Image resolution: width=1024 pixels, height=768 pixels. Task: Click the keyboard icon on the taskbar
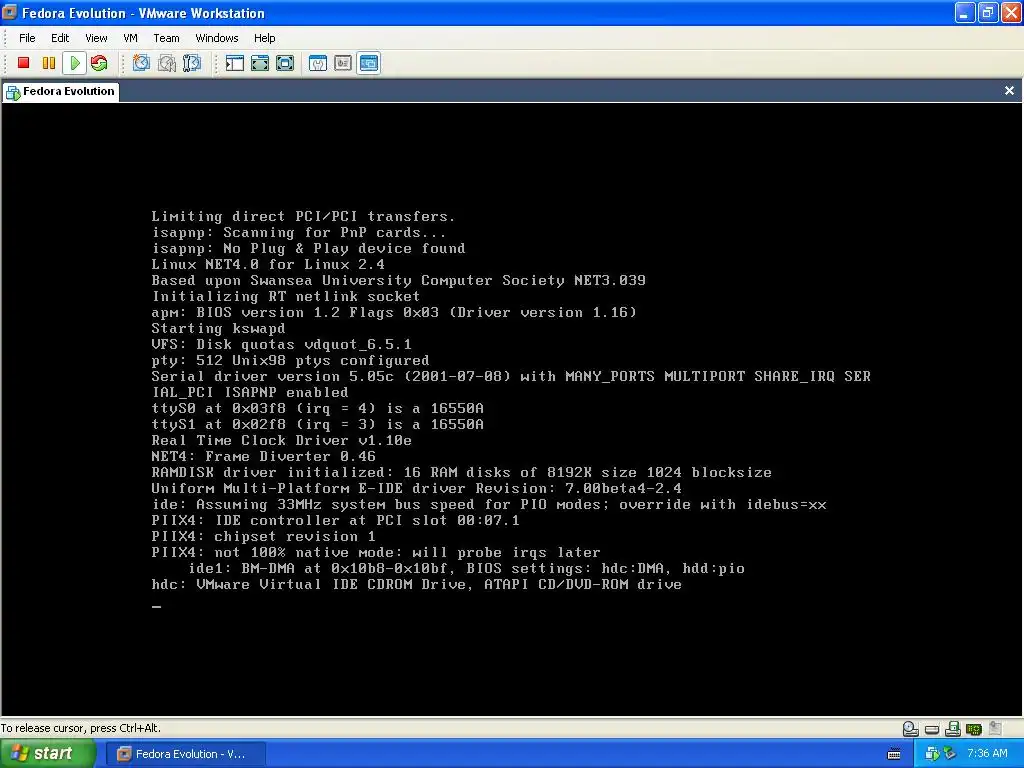[895, 754]
